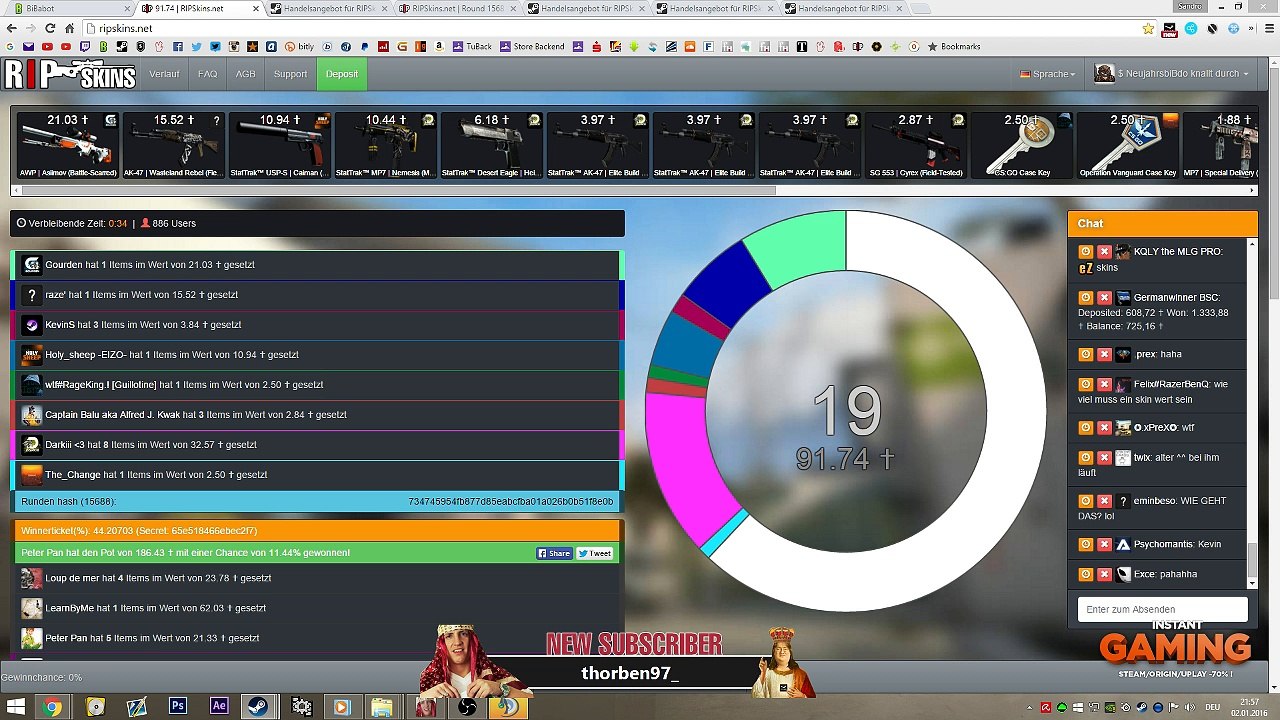1280x720 pixels.
Task: Open the Windows Start menu
Action: click(16, 706)
